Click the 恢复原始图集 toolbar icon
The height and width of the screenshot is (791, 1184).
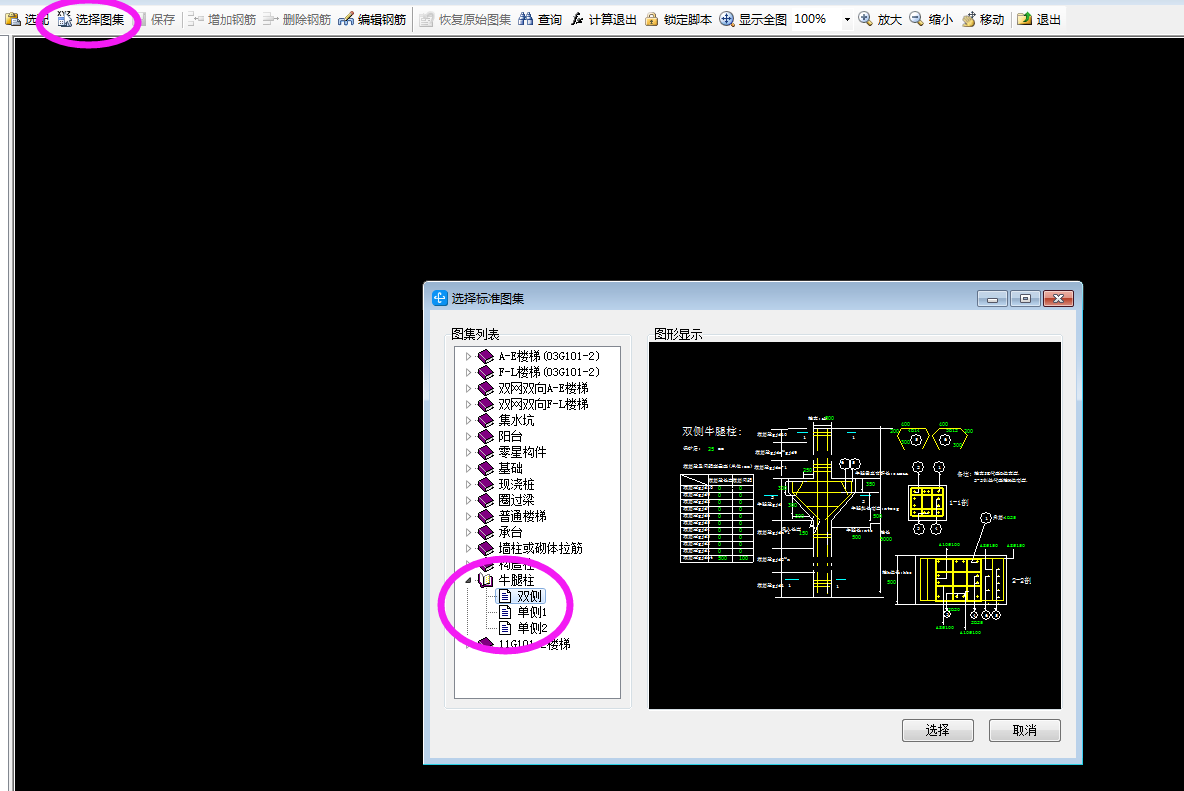point(427,20)
